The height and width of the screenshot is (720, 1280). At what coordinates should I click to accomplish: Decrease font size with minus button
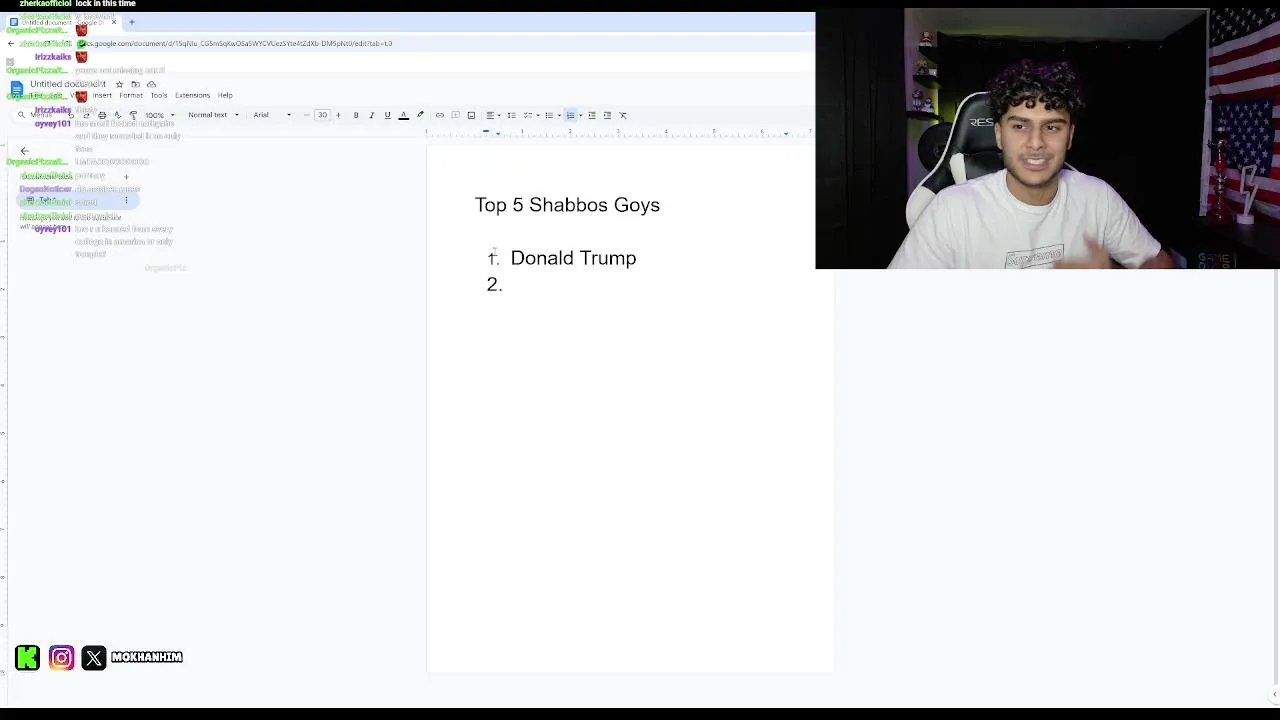[x=307, y=115]
